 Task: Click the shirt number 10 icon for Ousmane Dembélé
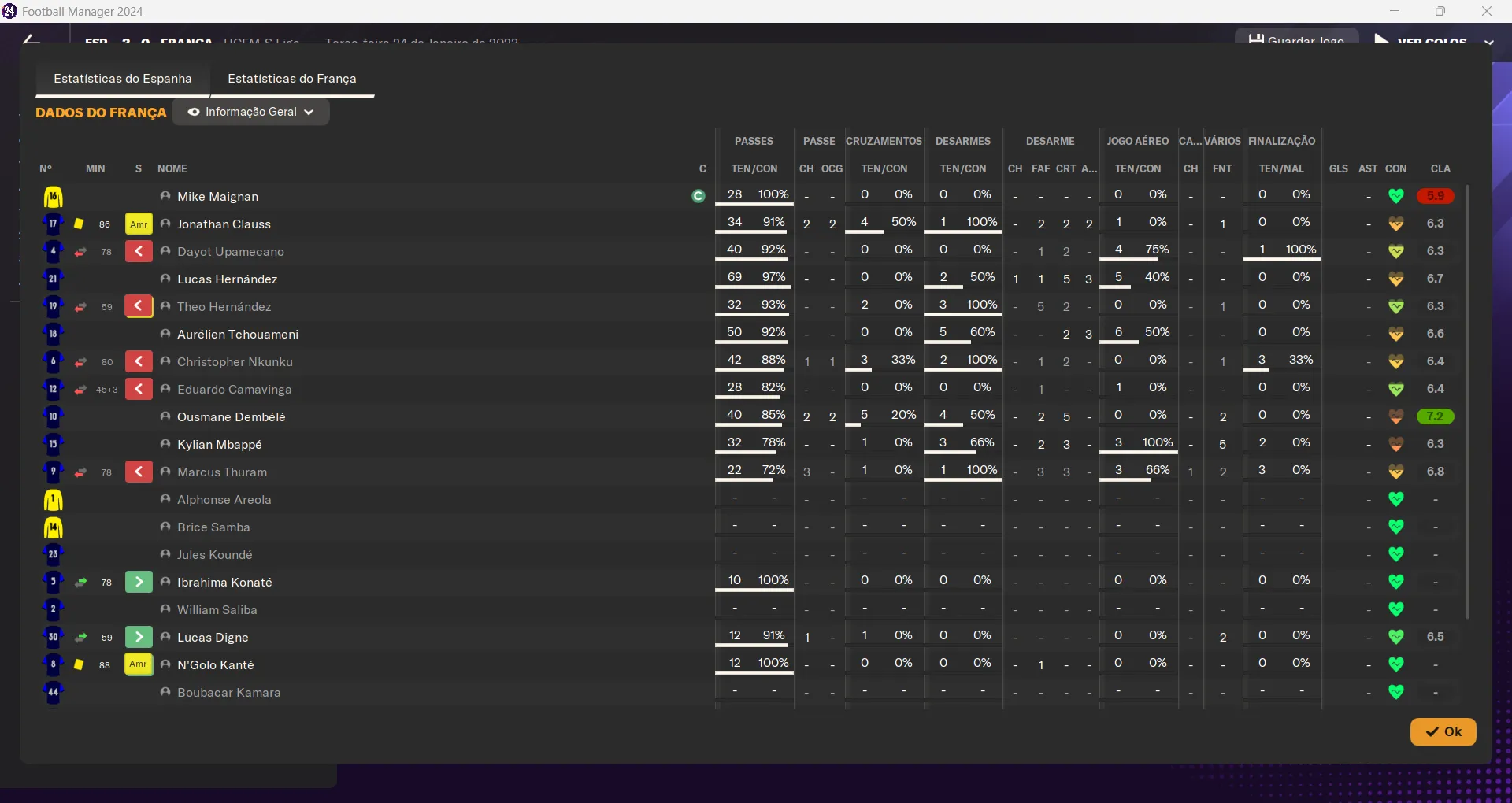[53, 417]
